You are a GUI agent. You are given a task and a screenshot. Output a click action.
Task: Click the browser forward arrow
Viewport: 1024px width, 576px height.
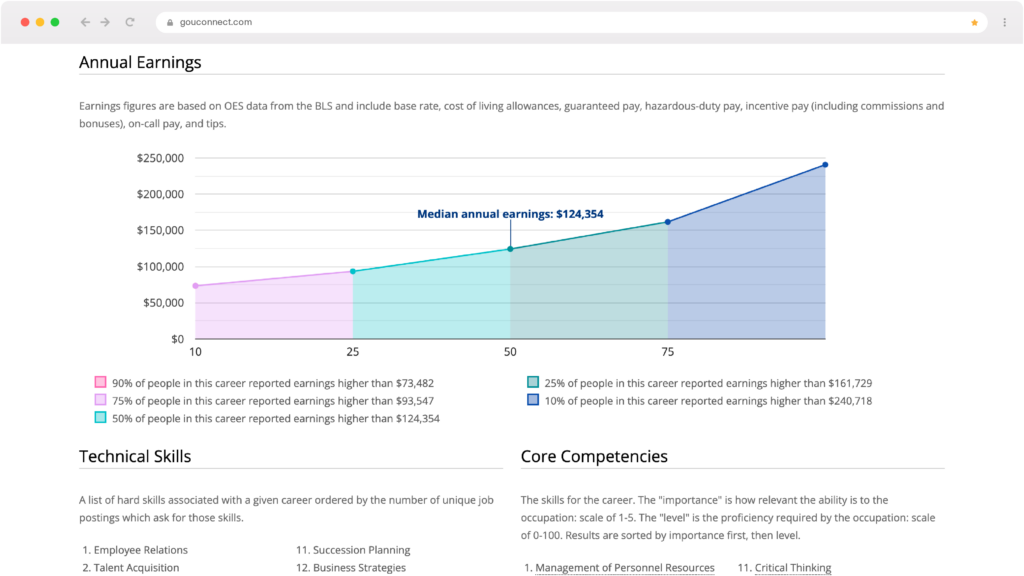[105, 22]
